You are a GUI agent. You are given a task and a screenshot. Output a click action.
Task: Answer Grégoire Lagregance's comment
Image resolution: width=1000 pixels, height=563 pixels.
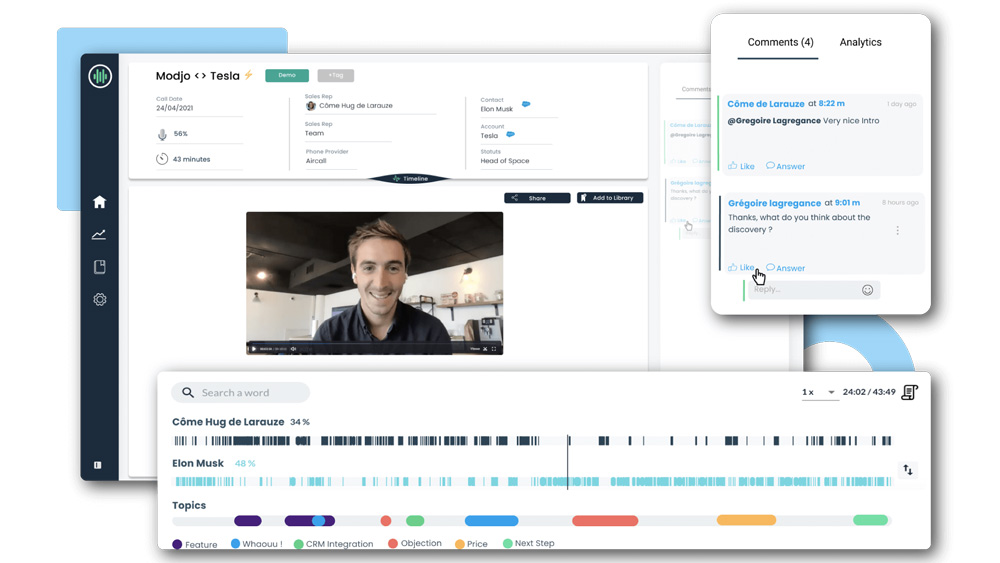pyautogui.click(x=785, y=268)
